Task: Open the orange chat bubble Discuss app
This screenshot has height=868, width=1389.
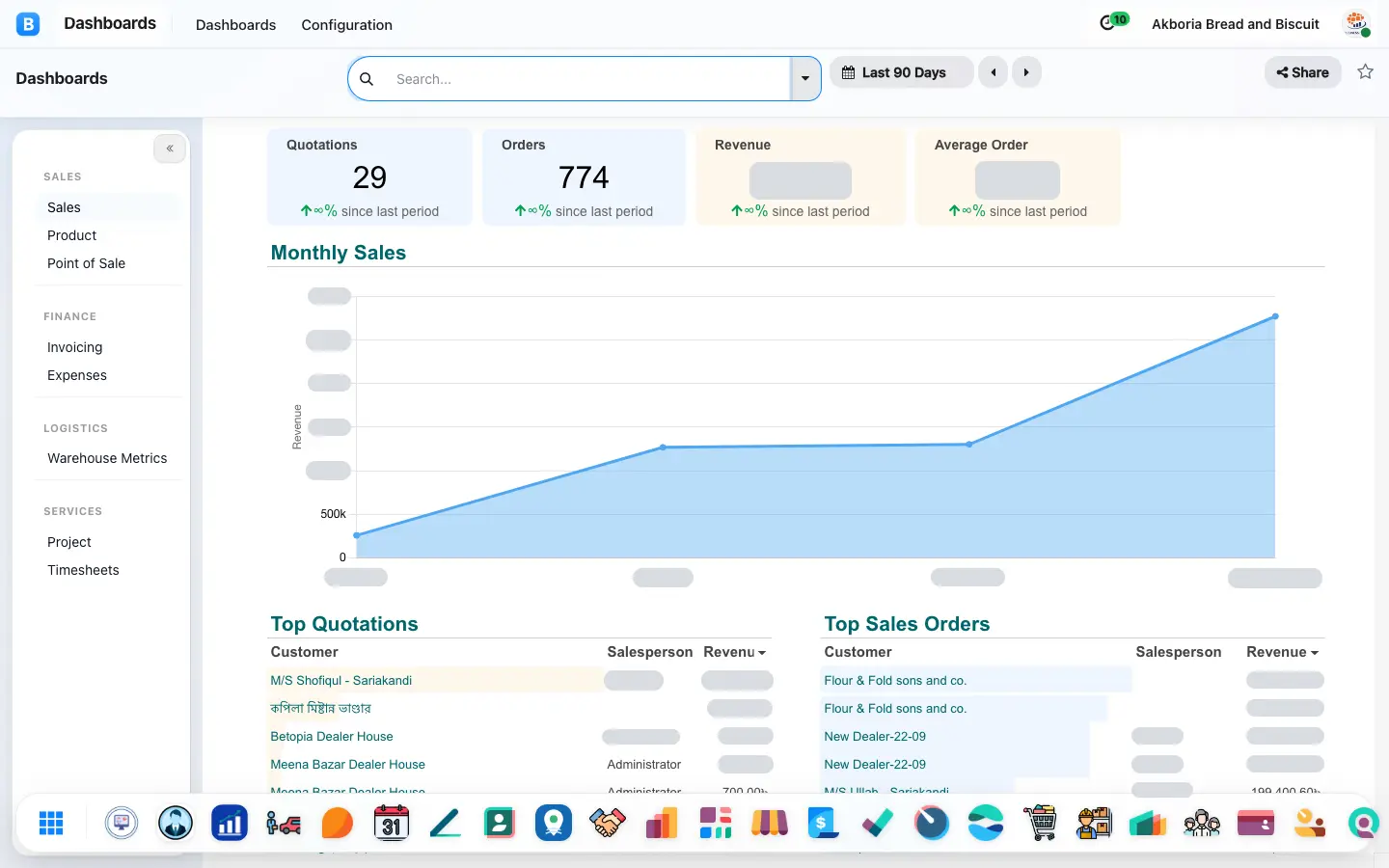Action: click(337, 823)
